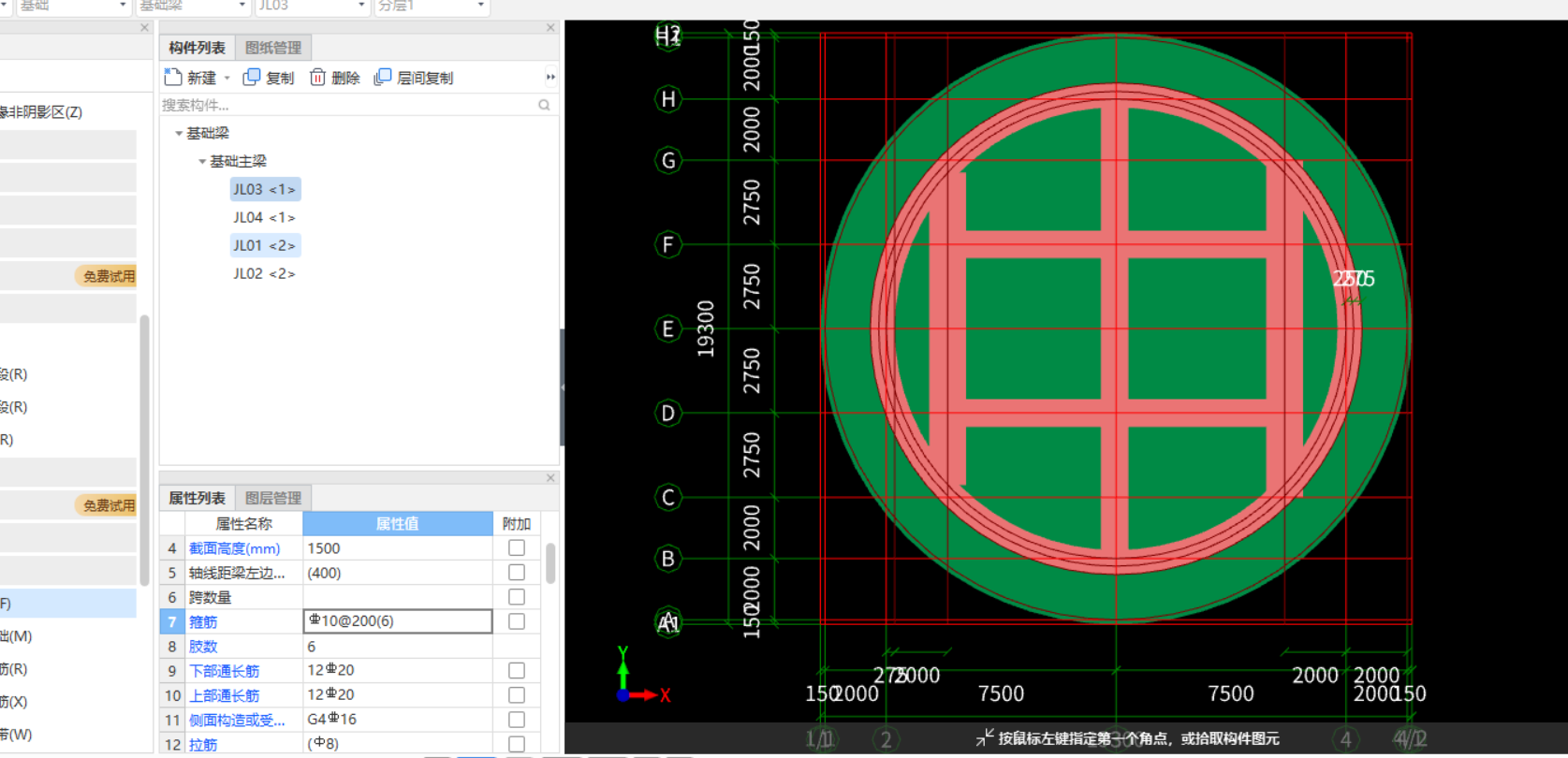
Task: Collapse the 基础梁 tree node
Action: coord(179,133)
